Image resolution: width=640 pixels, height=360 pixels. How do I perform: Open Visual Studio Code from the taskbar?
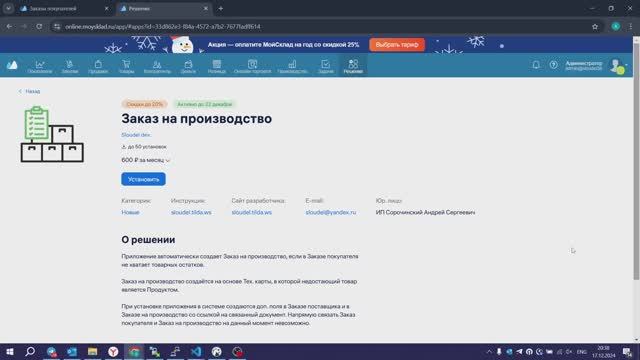[x=196, y=351]
